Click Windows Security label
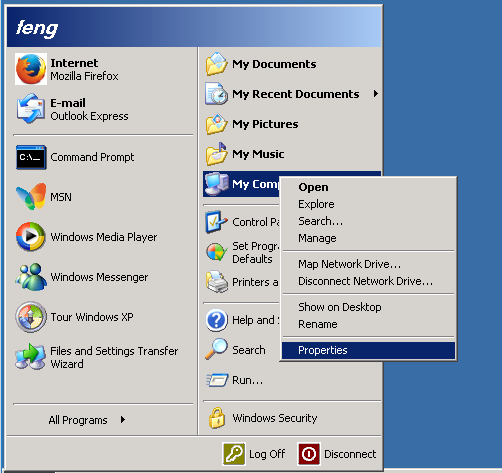The image size is (502, 473). click(275, 418)
